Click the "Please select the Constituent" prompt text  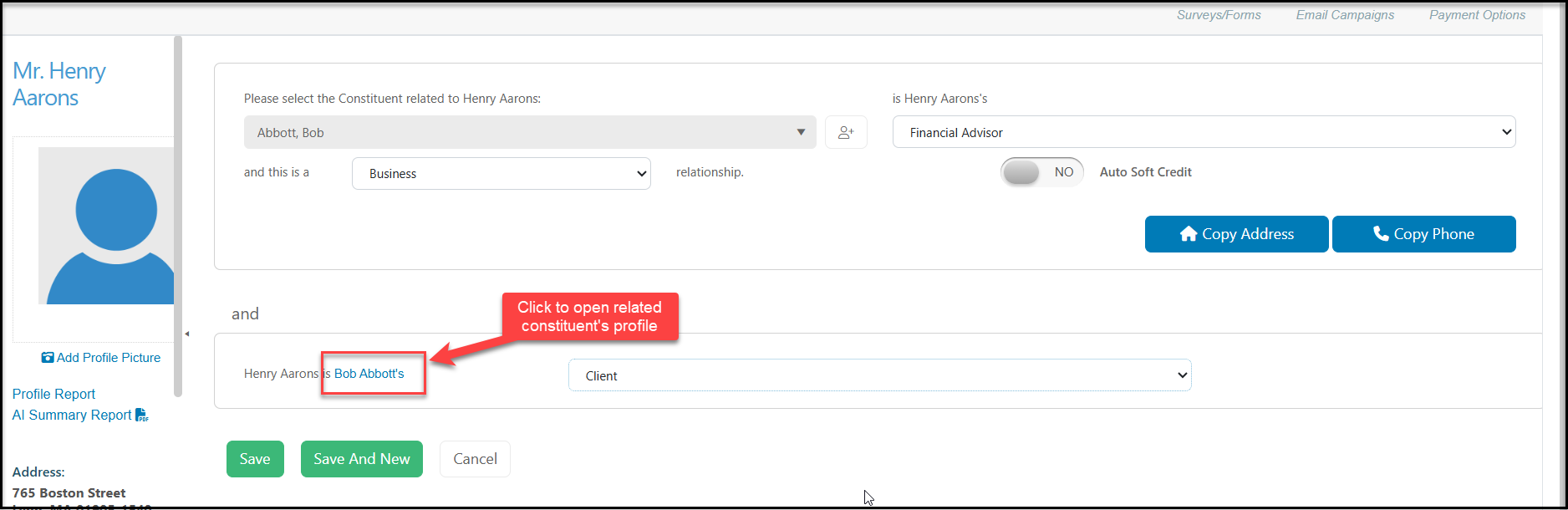[x=392, y=99]
